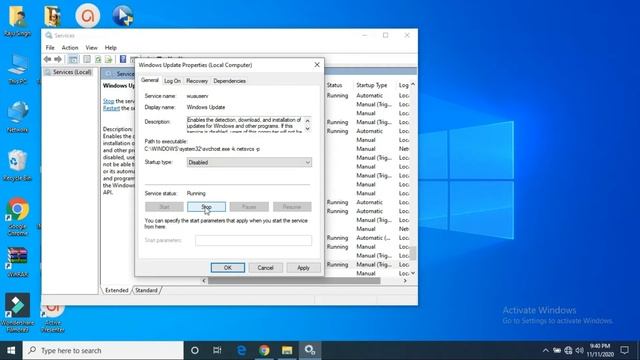The width and height of the screenshot is (640, 360).
Task: Click the Export List toolbar icon
Action: 108,60
